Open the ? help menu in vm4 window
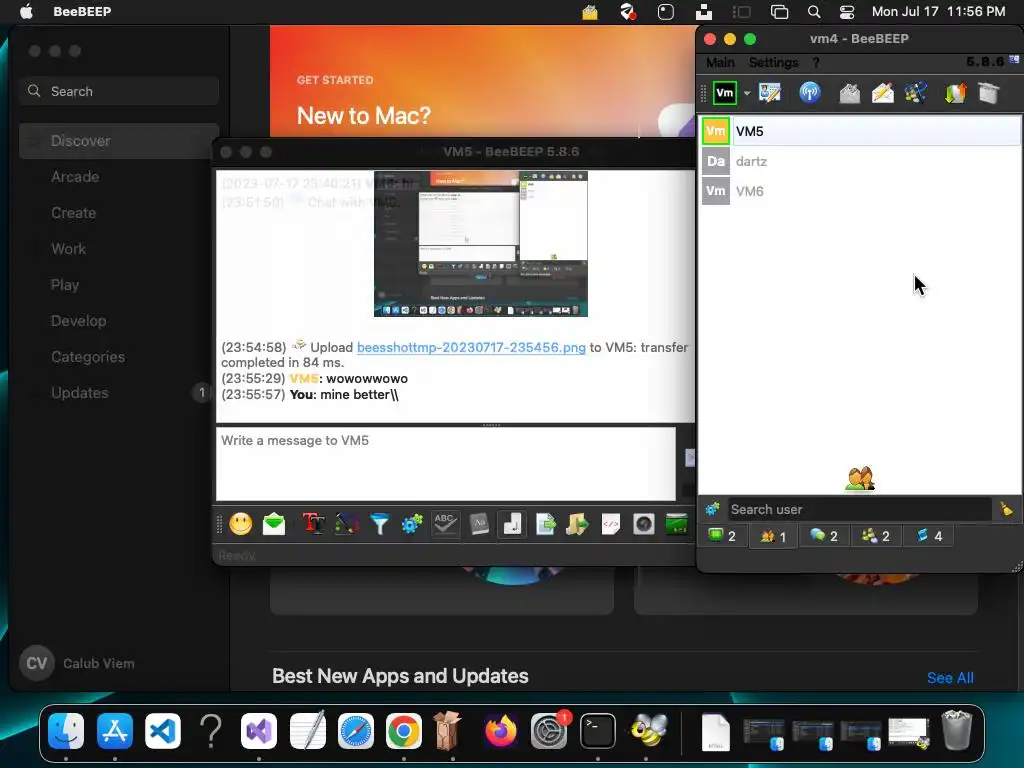This screenshot has height=768, width=1024. 816,63
